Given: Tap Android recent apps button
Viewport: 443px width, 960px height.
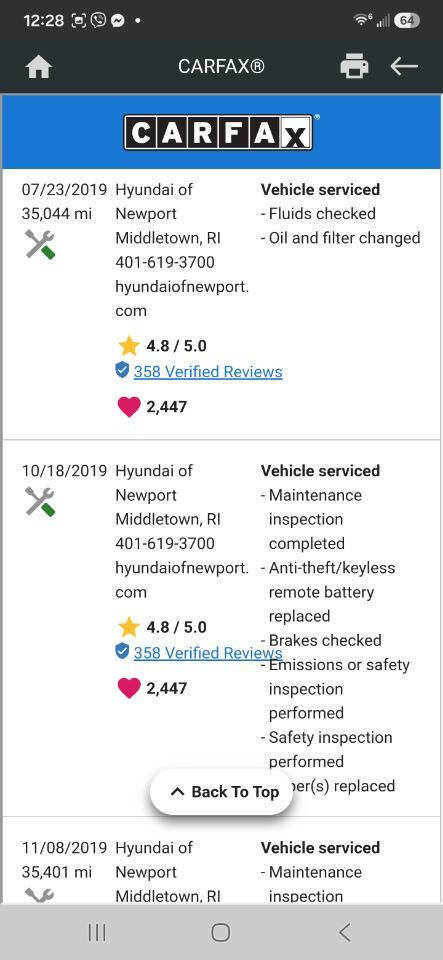Looking at the screenshot, I should pyautogui.click(x=97, y=932).
